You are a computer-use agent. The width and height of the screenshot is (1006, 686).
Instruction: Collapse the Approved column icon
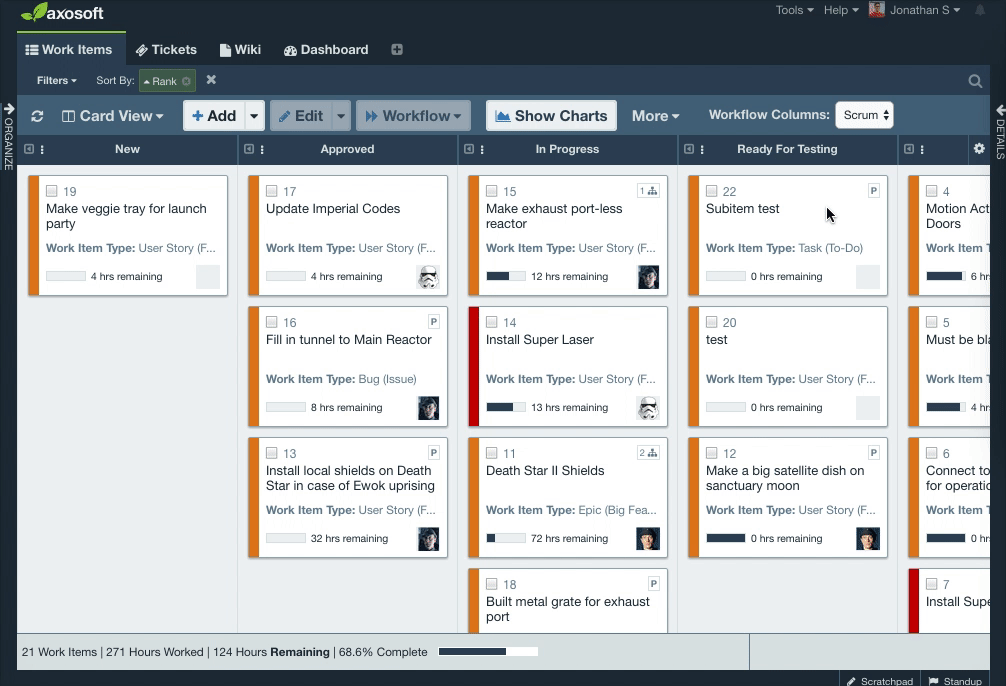[249, 149]
